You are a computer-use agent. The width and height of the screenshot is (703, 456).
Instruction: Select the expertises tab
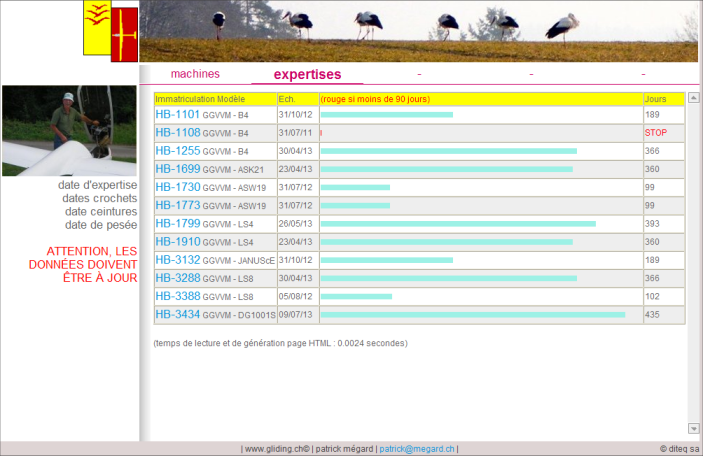[307, 74]
